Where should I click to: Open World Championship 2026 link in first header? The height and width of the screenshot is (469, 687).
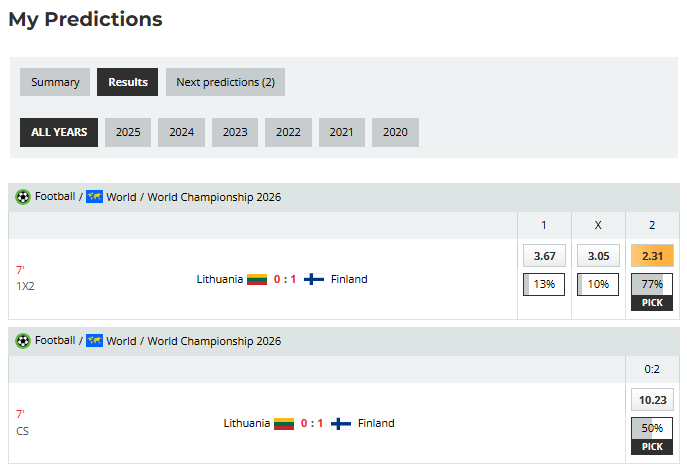click(214, 197)
